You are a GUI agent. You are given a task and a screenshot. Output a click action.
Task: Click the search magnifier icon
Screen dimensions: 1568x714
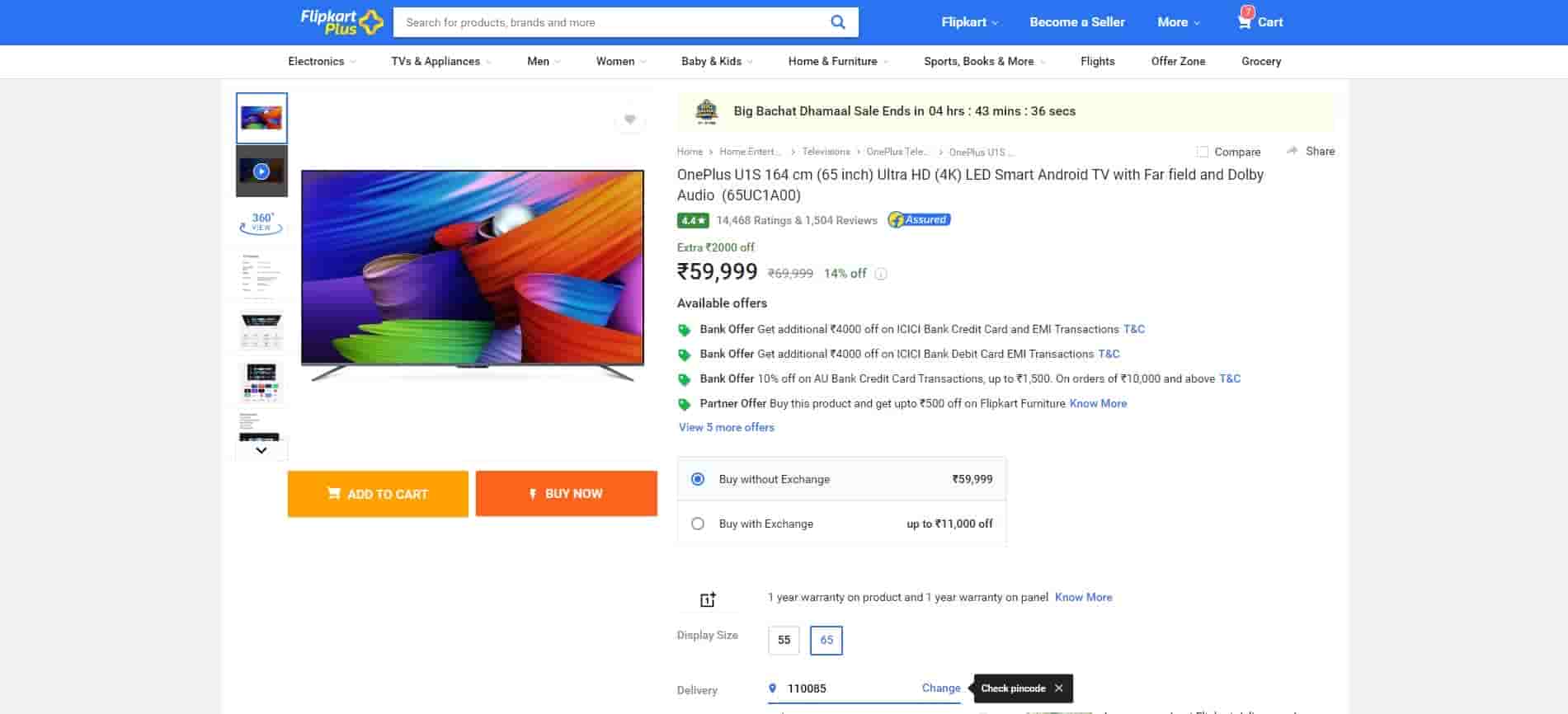[x=837, y=22]
